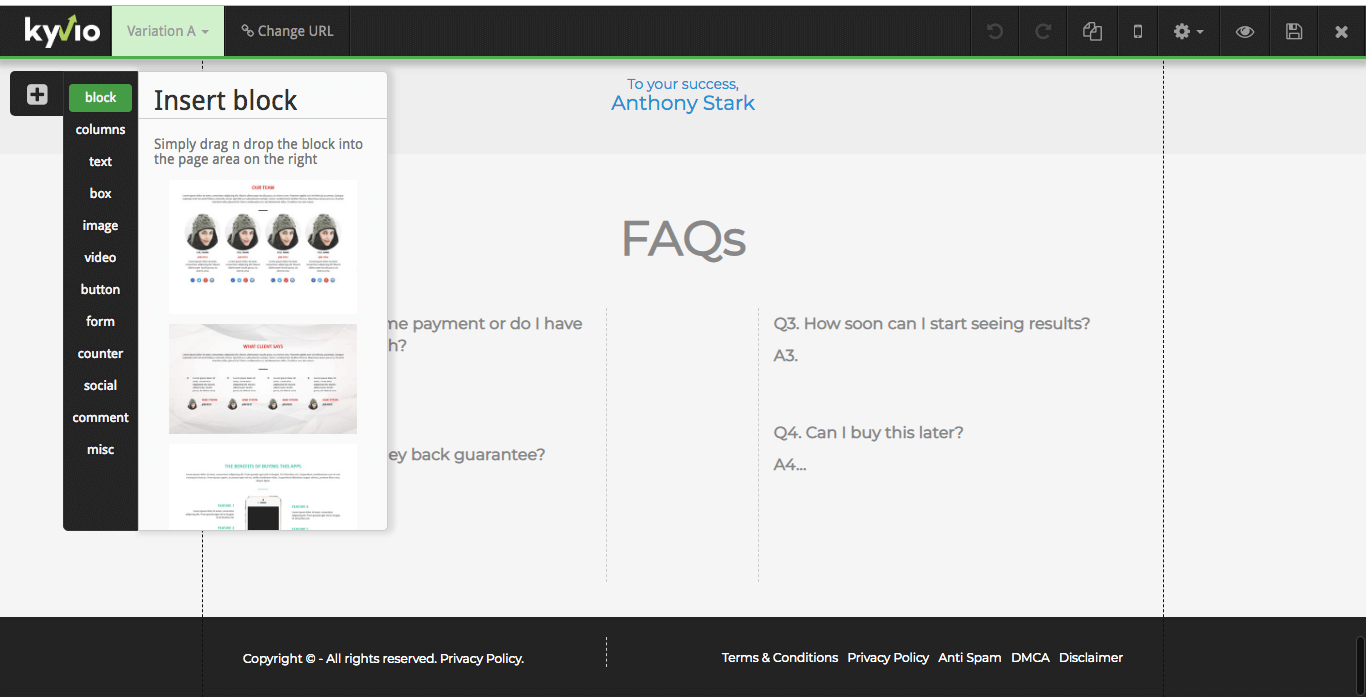Select the comment element tab
Screen dimensions: 1366x697
coord(100,417)
